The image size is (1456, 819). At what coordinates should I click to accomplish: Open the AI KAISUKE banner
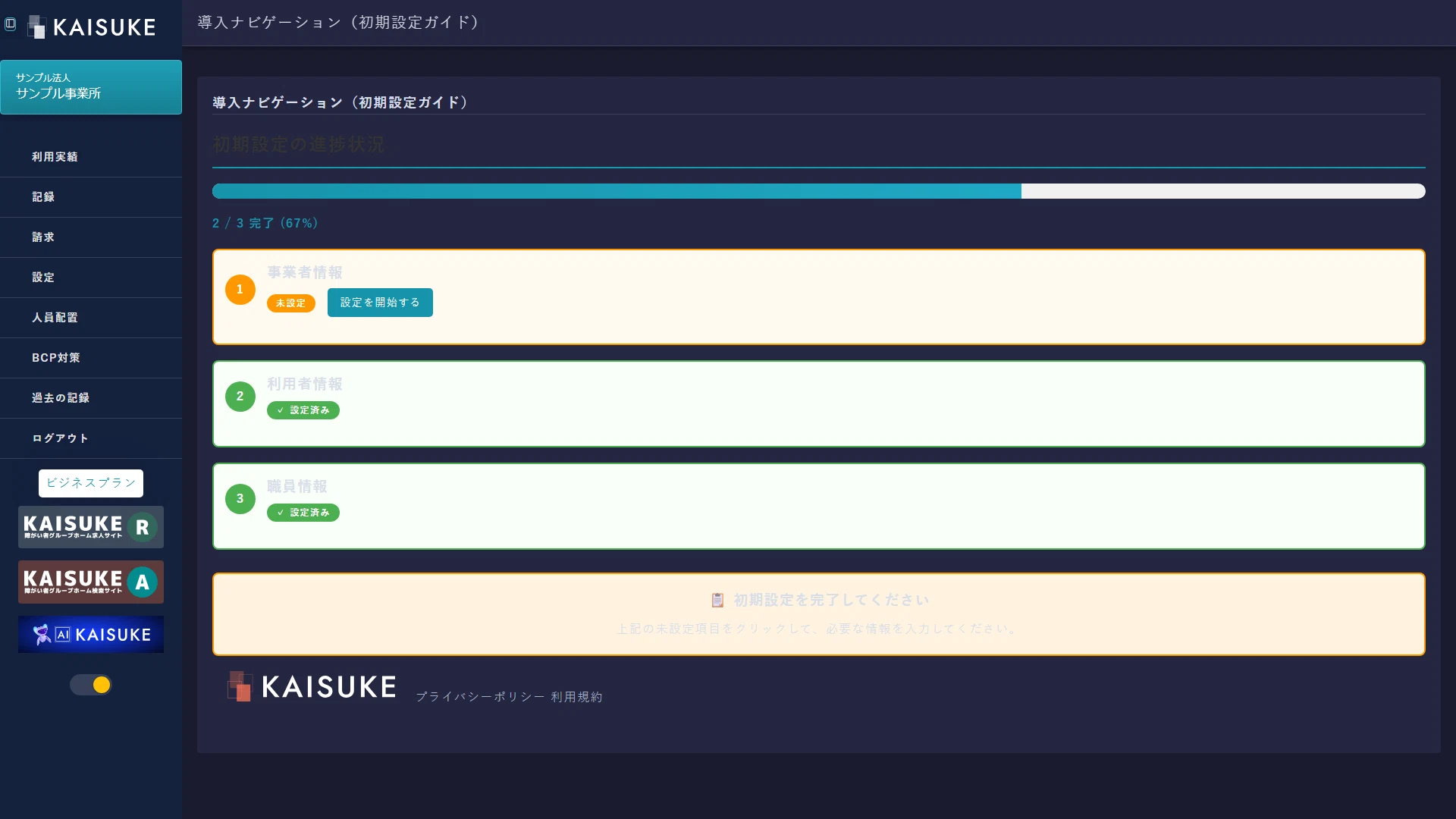(x=91, y=635)
